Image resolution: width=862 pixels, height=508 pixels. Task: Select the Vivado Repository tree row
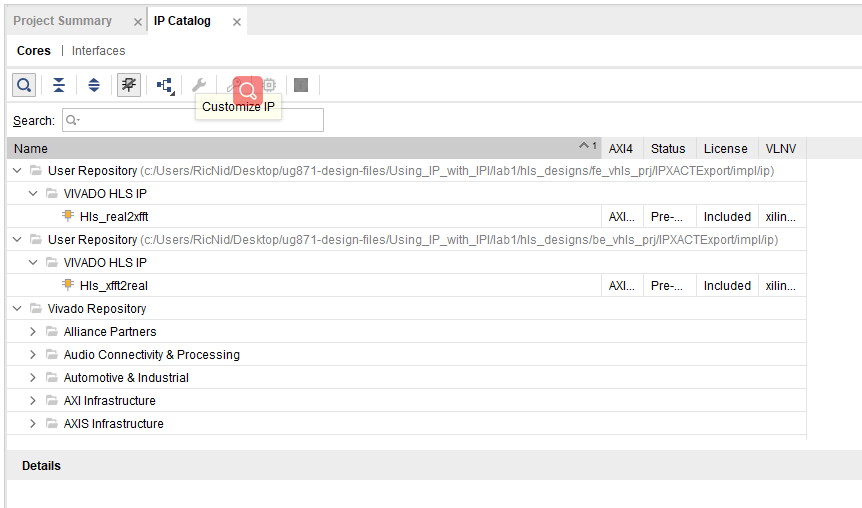[x=407, y=308]
